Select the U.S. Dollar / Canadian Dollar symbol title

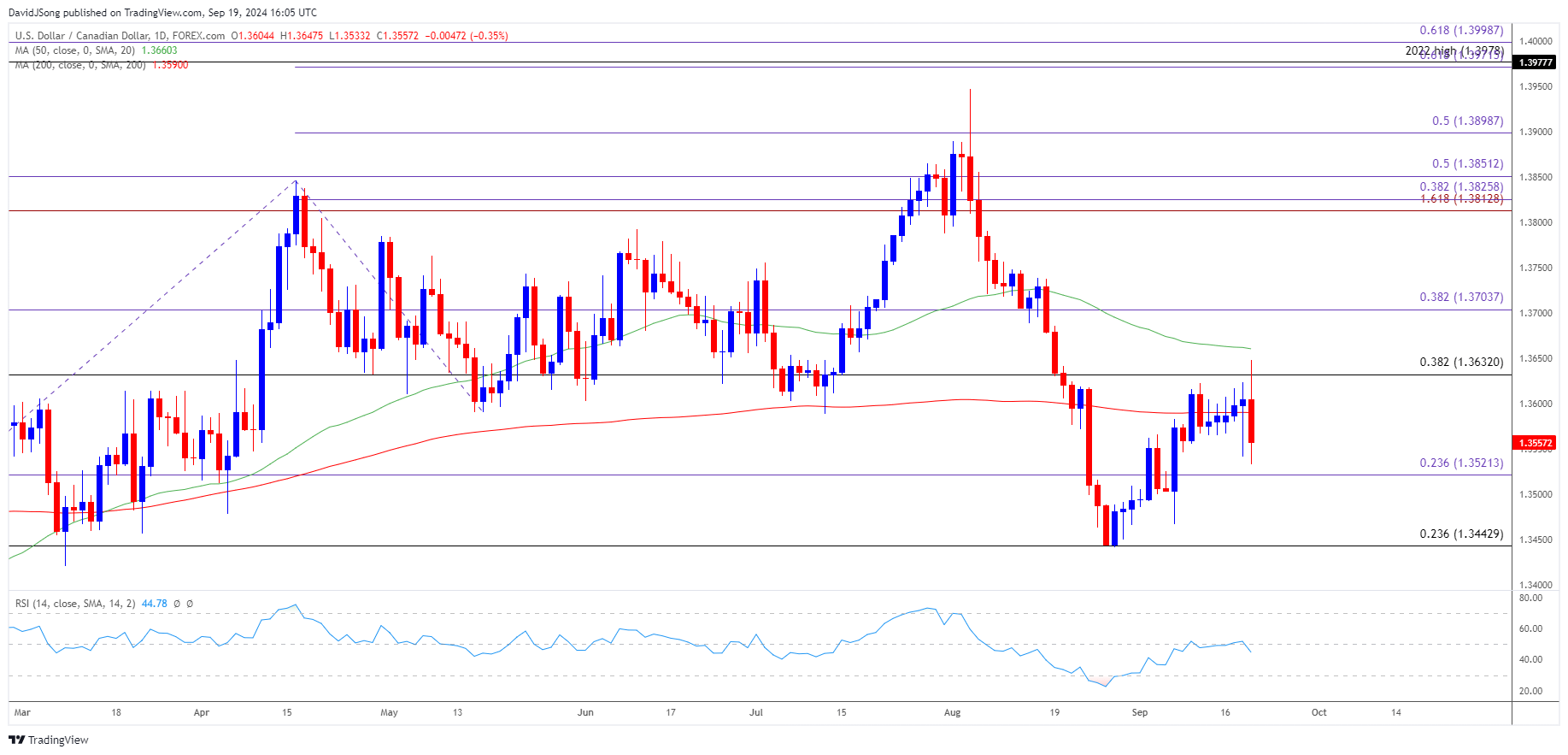point(82,36)
